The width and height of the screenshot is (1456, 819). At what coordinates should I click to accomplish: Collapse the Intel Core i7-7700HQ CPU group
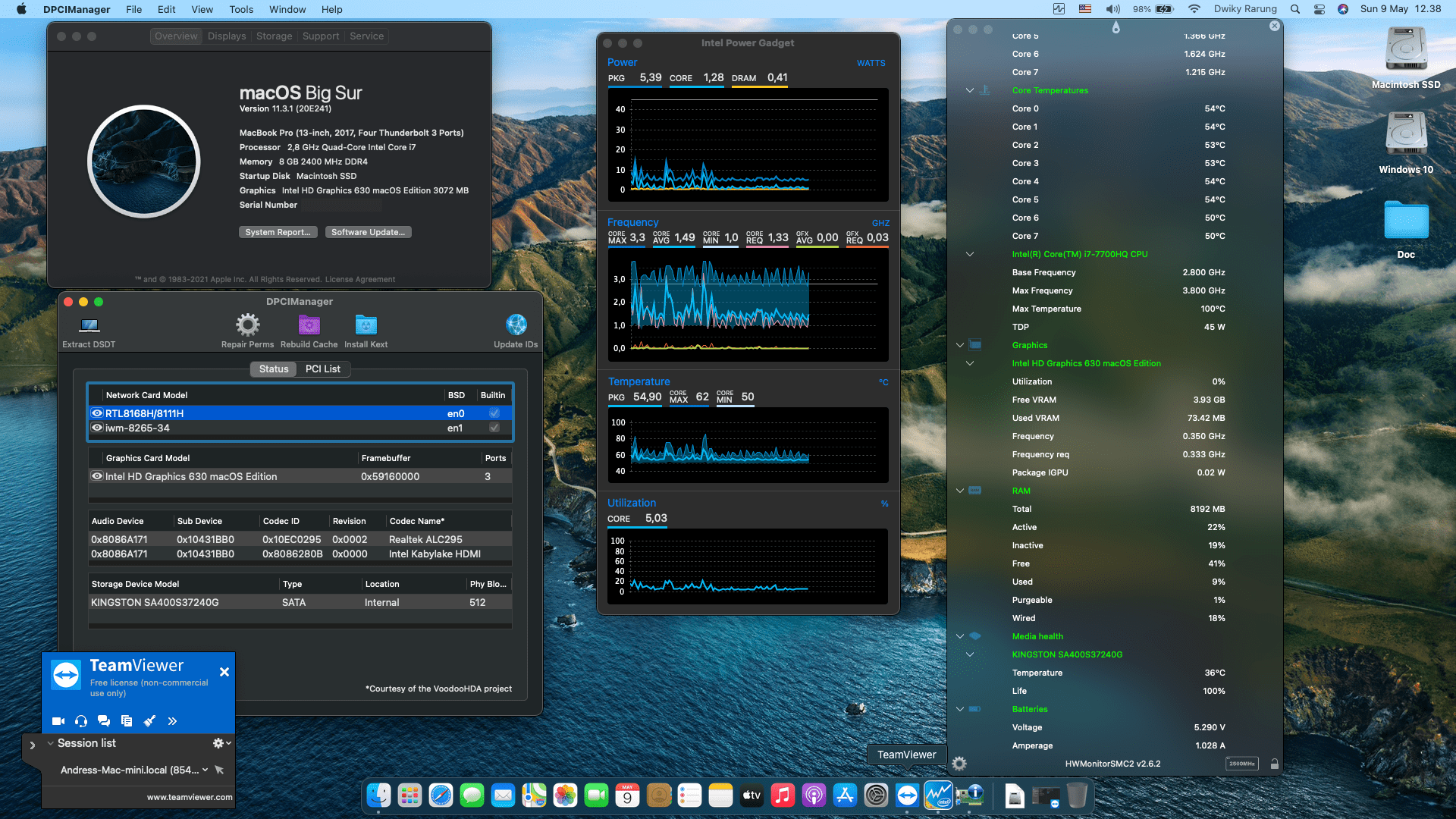coord(970,254)
